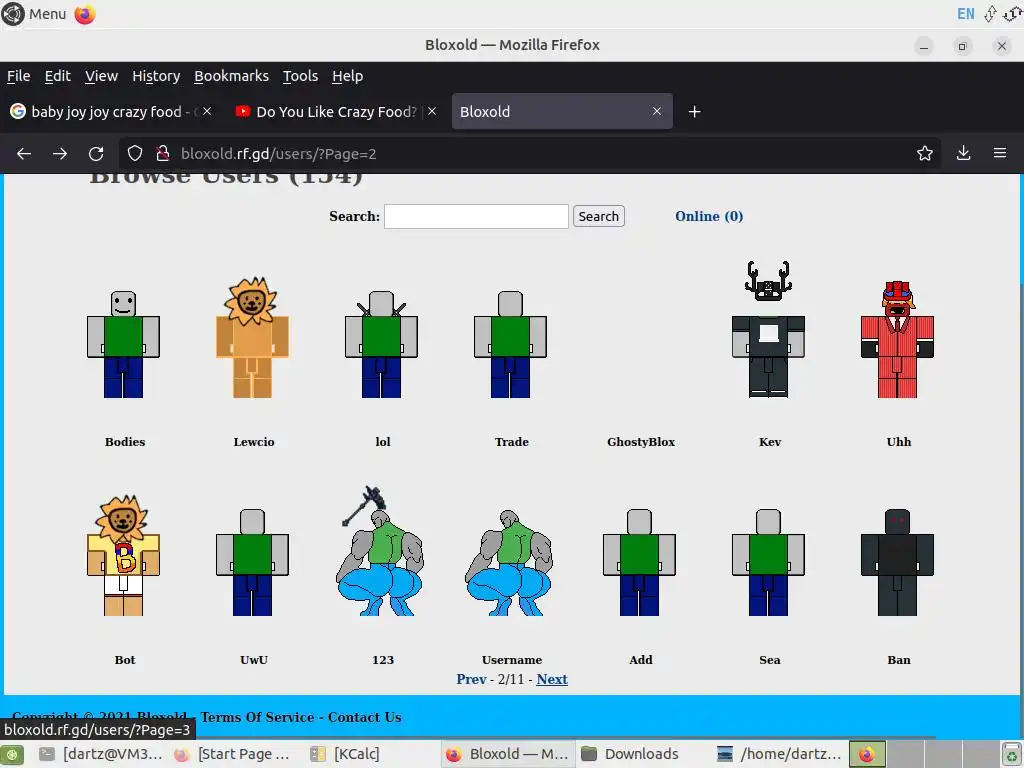The image size is (1024, 768).
Task: Open the system Menu button
Action: [x=34, y=14]
